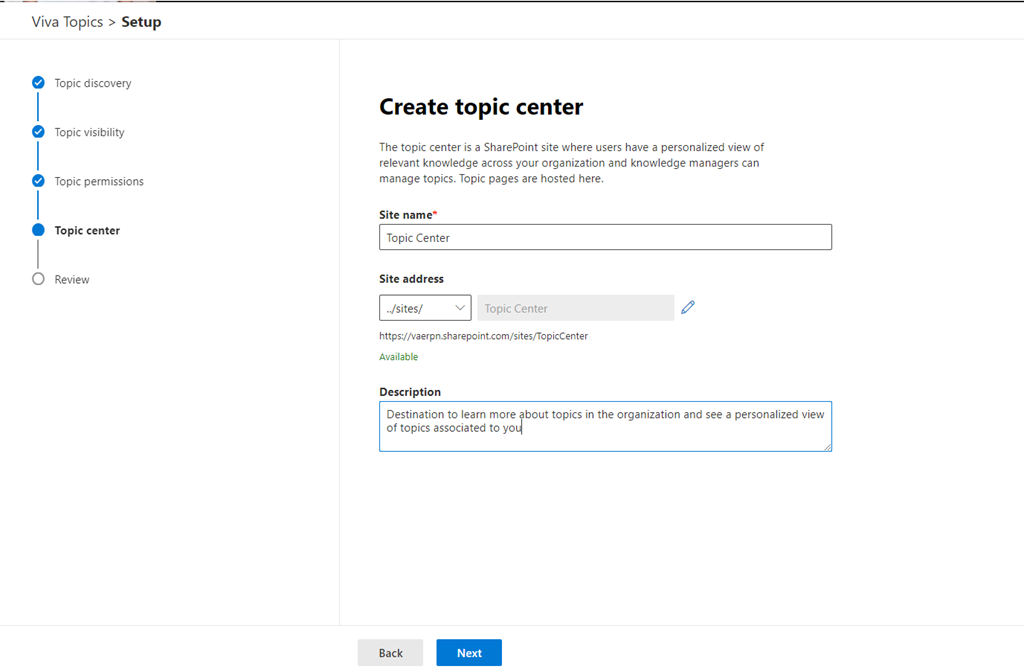The width and height of the screenshot is (1024, 669).
Task: Click the Back button
Action: pos(391,653)
